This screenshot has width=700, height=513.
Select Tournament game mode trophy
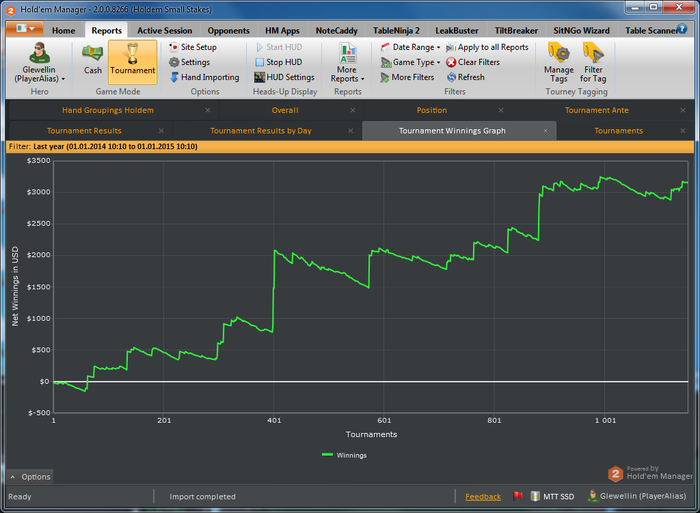(x=133, y=62)
